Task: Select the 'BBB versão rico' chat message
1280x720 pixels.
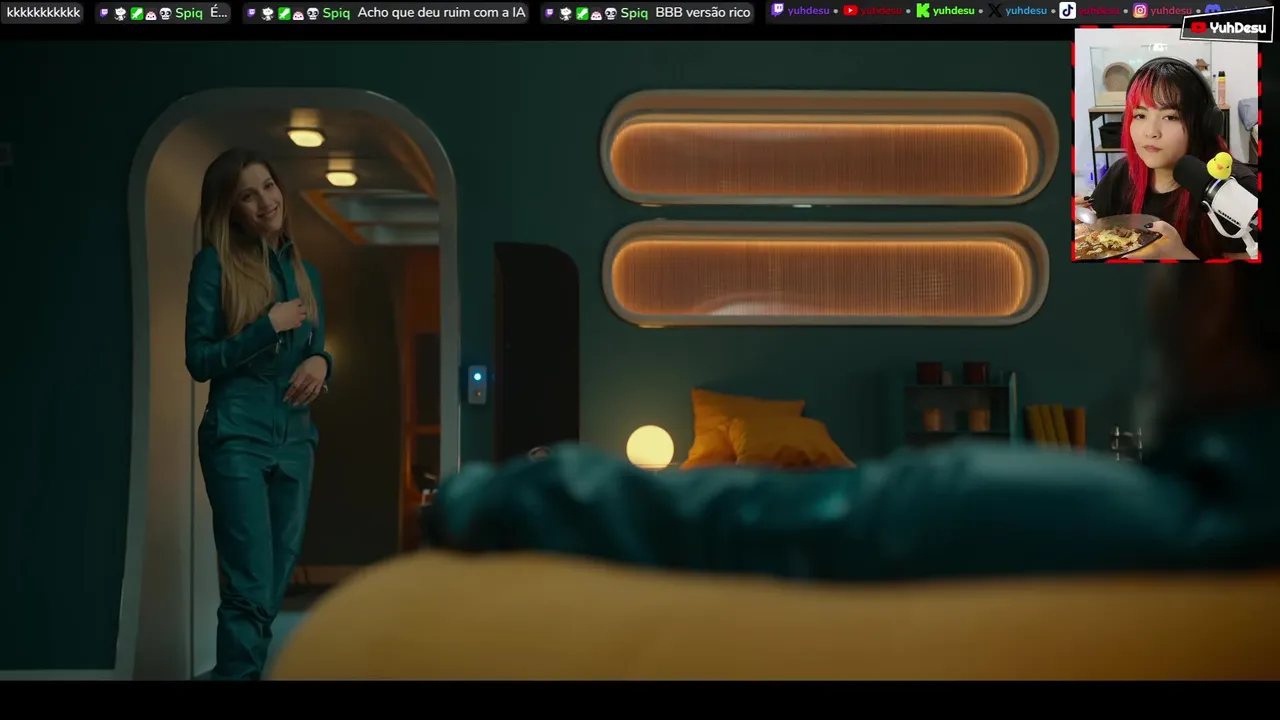Action: (703, 13)
